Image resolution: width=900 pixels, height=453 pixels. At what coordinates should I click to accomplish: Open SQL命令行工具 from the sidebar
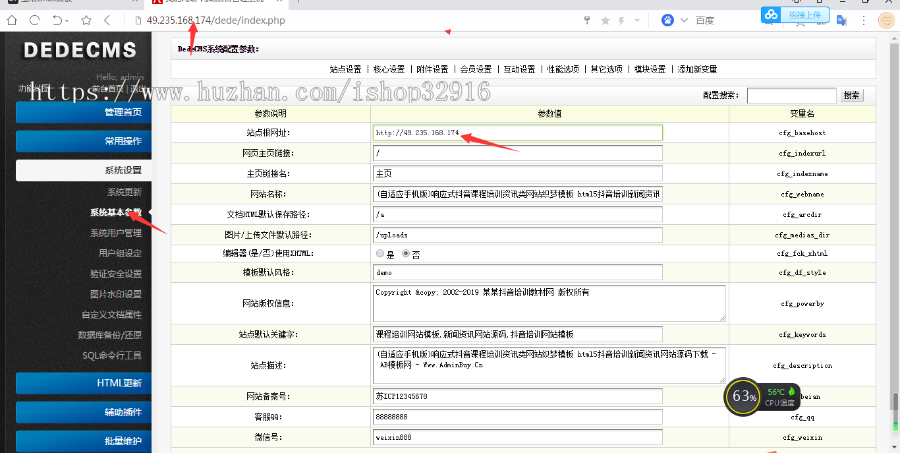[112, 355]
